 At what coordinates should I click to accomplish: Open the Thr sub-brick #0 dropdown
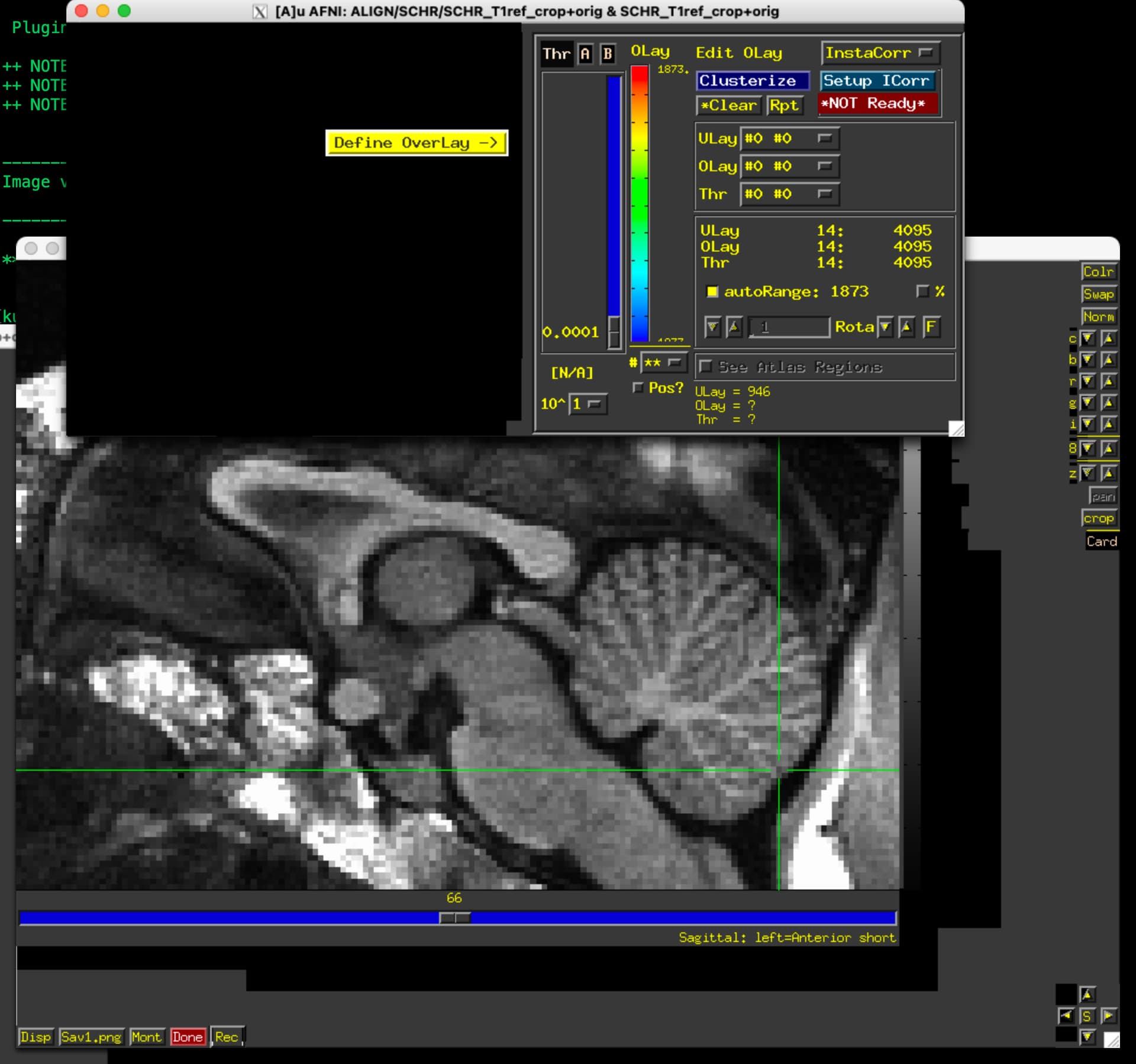click(789, 194)
